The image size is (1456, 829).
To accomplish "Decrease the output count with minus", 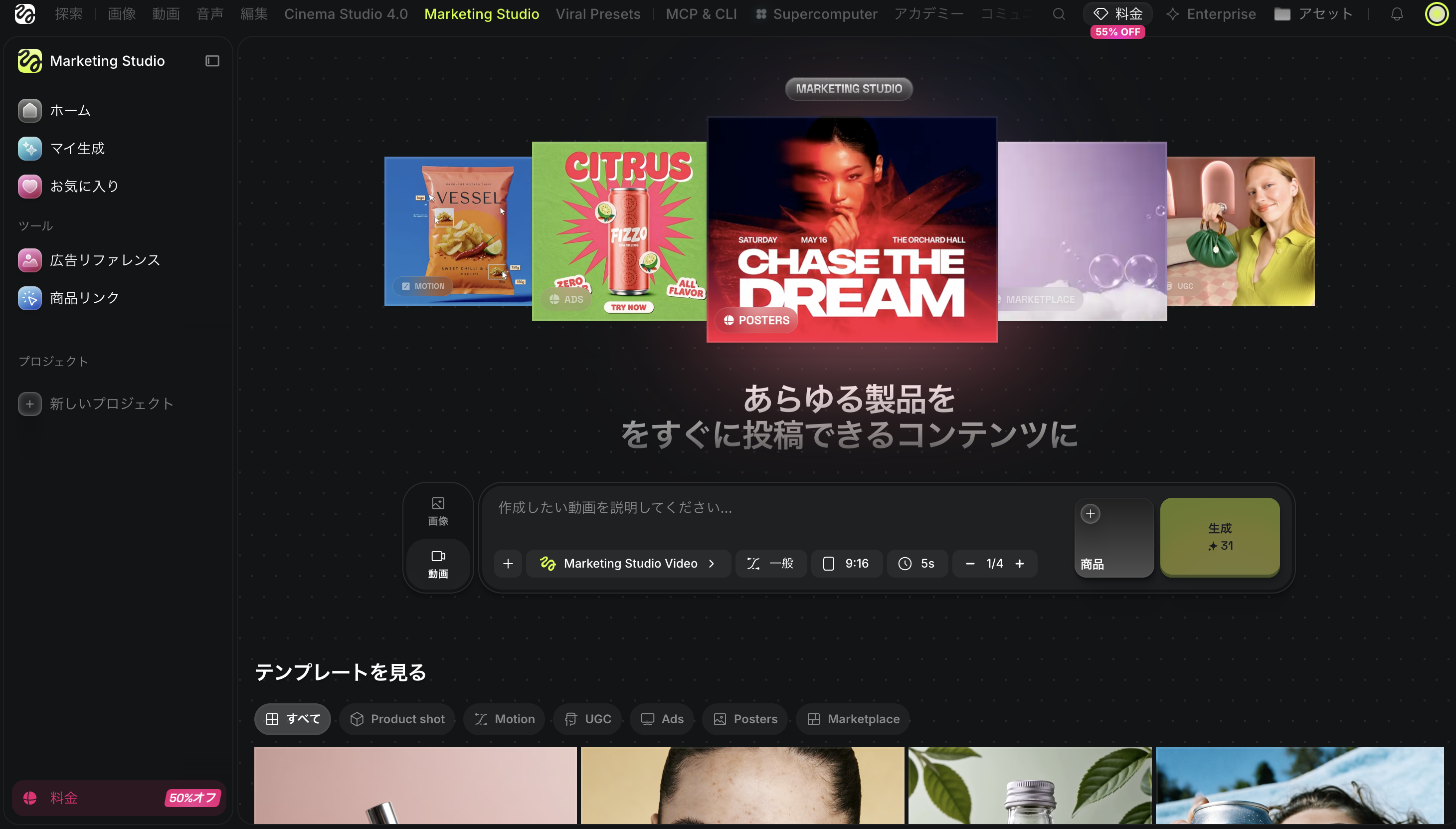I will coord(970,564).
